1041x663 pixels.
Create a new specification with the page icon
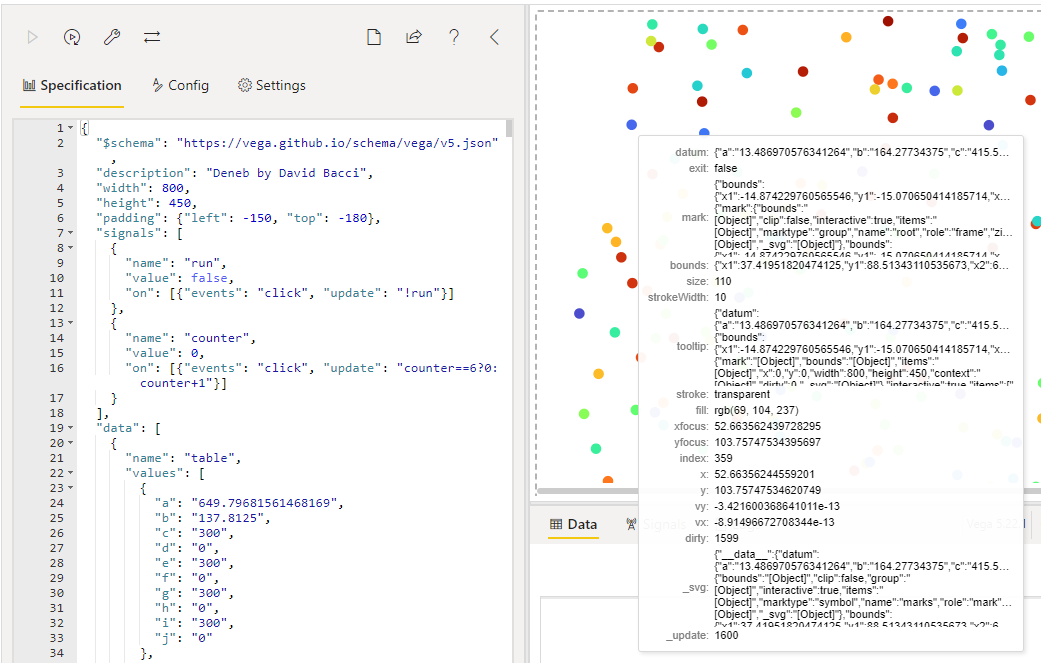pyautogui.click(x=374, y=37)
